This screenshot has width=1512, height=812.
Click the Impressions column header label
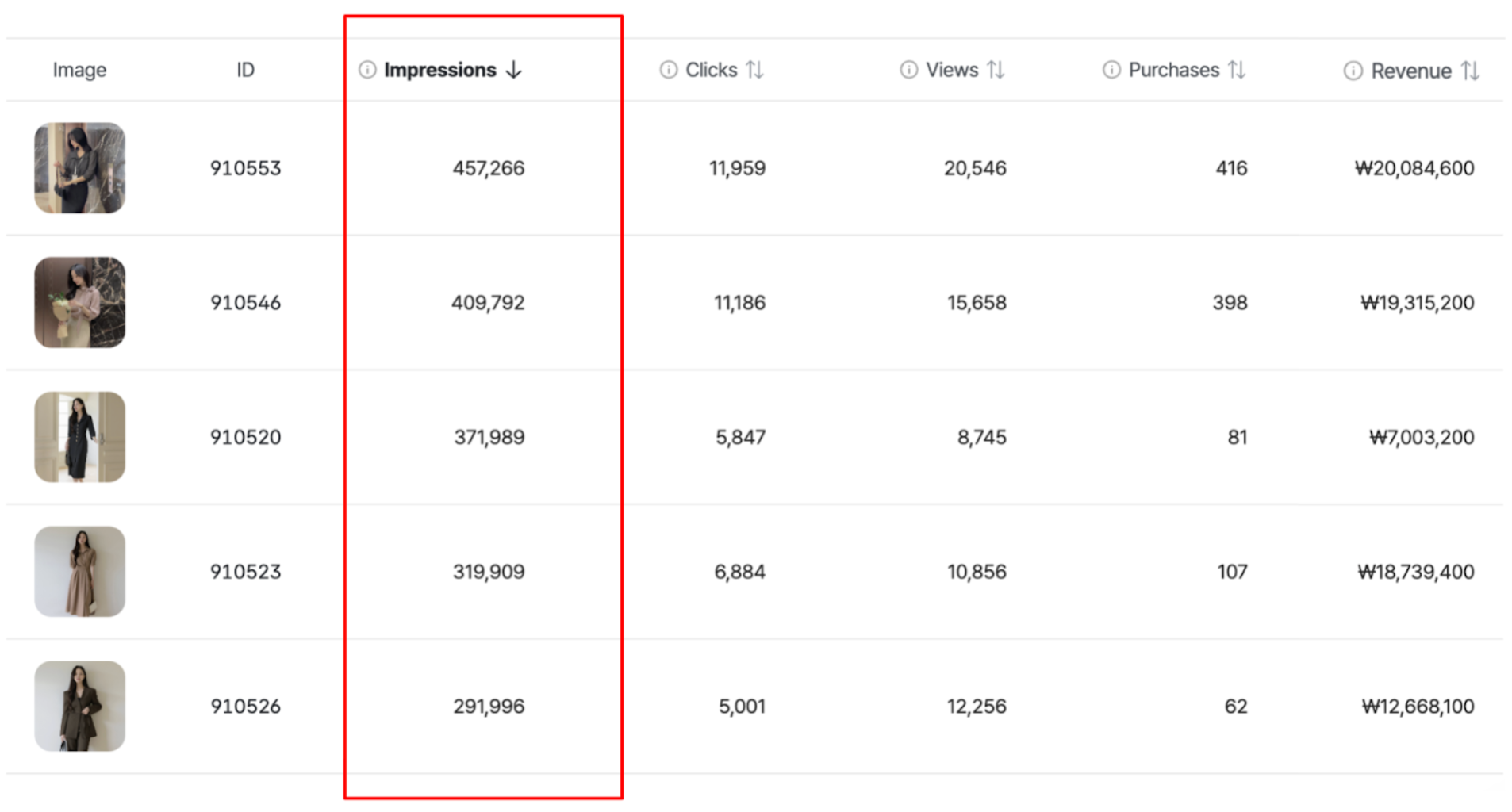[x=439, y=70]
